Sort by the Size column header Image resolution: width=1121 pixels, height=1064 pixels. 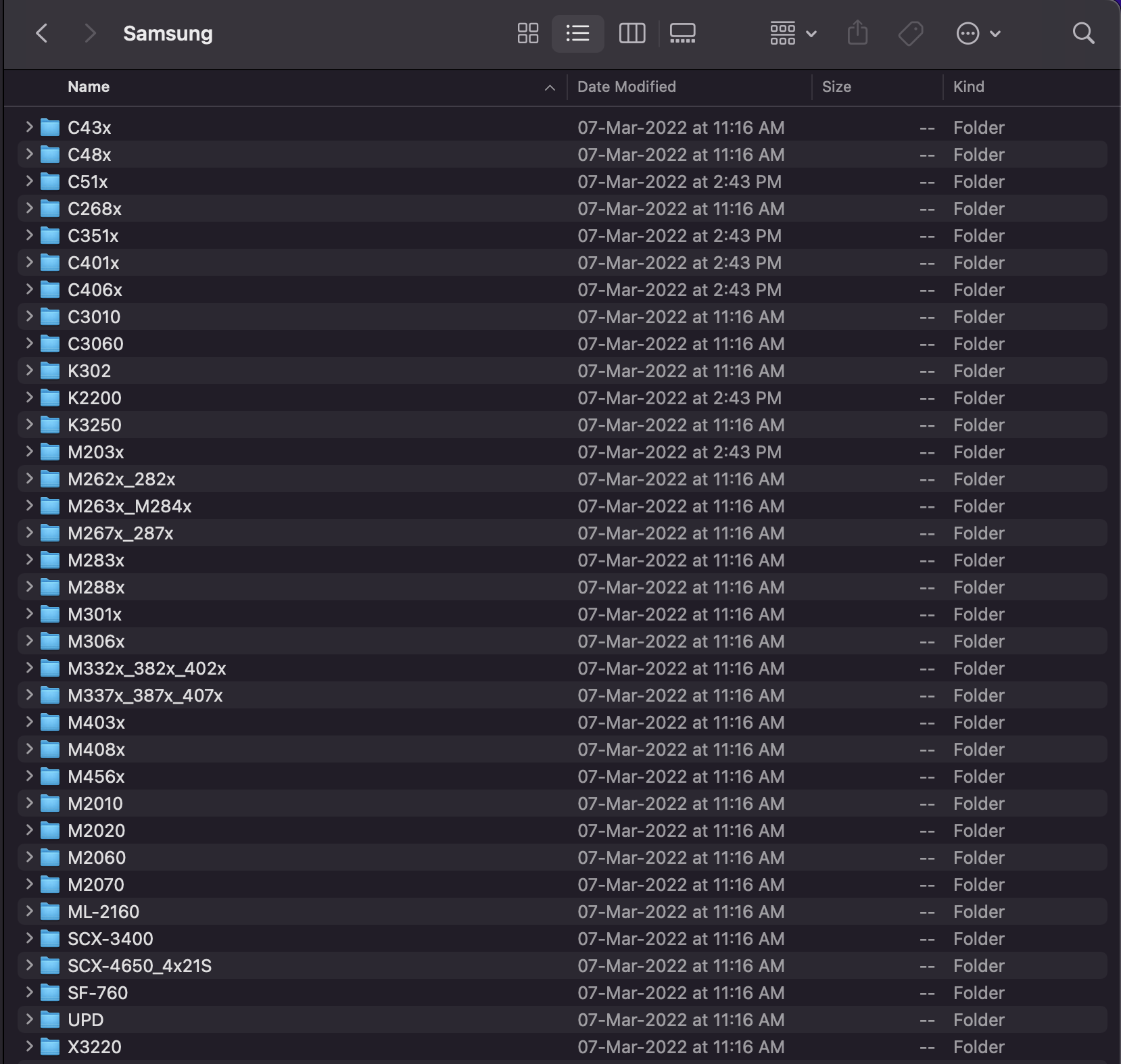[x=836, y=87]
